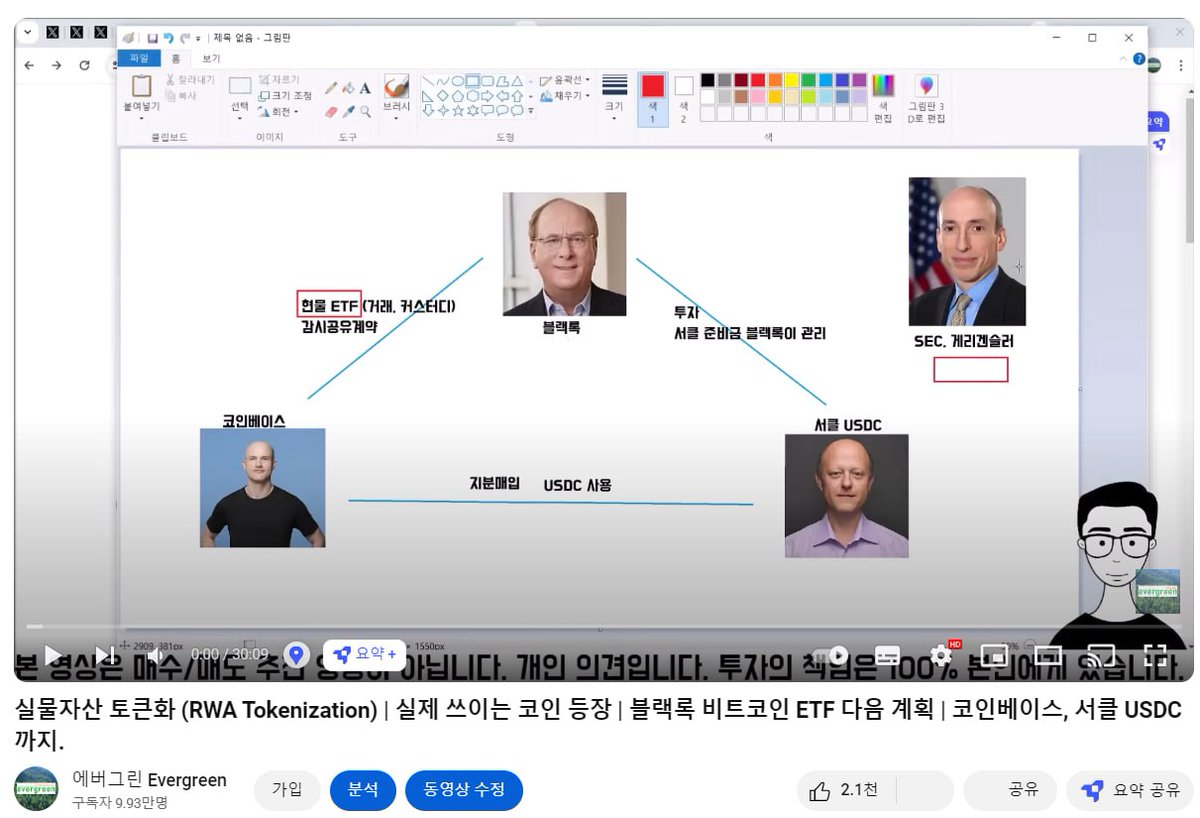This screenshot has height=818, width=1200.
Task: Click the 자르기 crop command
Action: pos(279,79)
